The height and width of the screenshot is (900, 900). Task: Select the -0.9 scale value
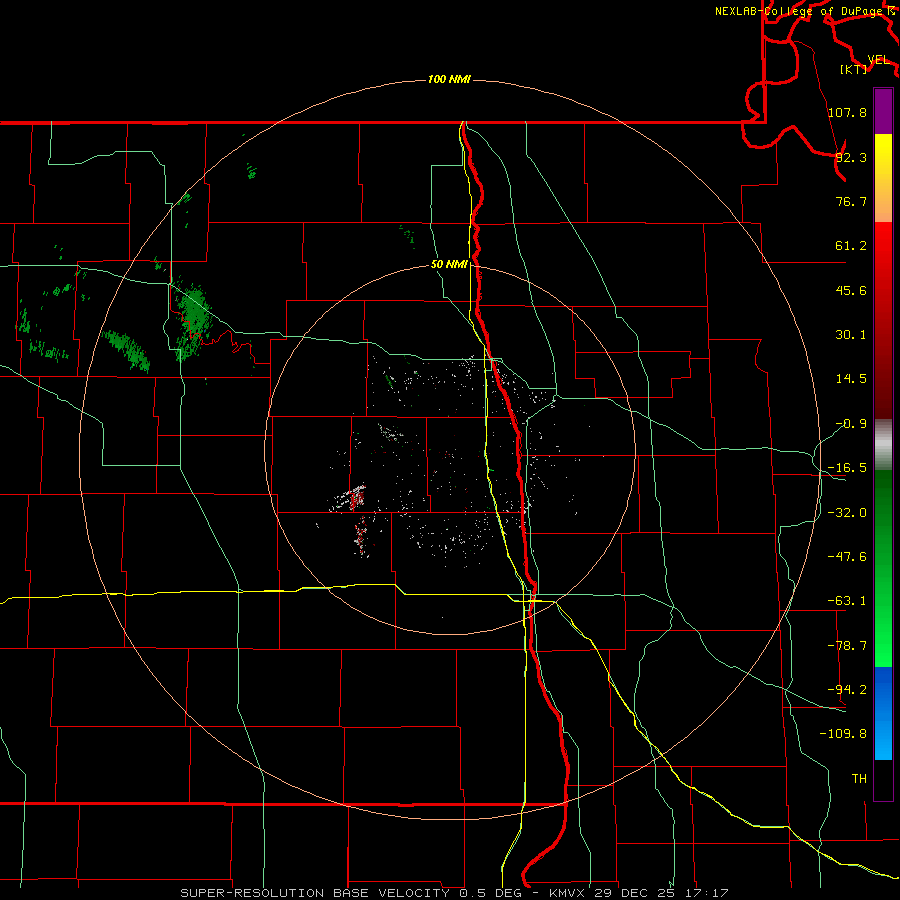point(851,424)
